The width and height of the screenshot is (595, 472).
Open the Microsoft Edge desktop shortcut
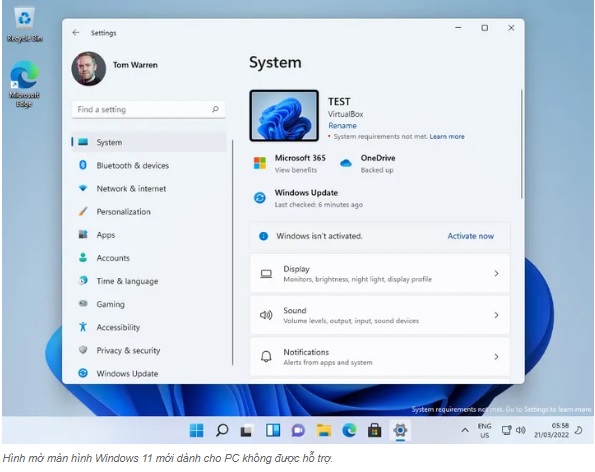click(24, 84)
